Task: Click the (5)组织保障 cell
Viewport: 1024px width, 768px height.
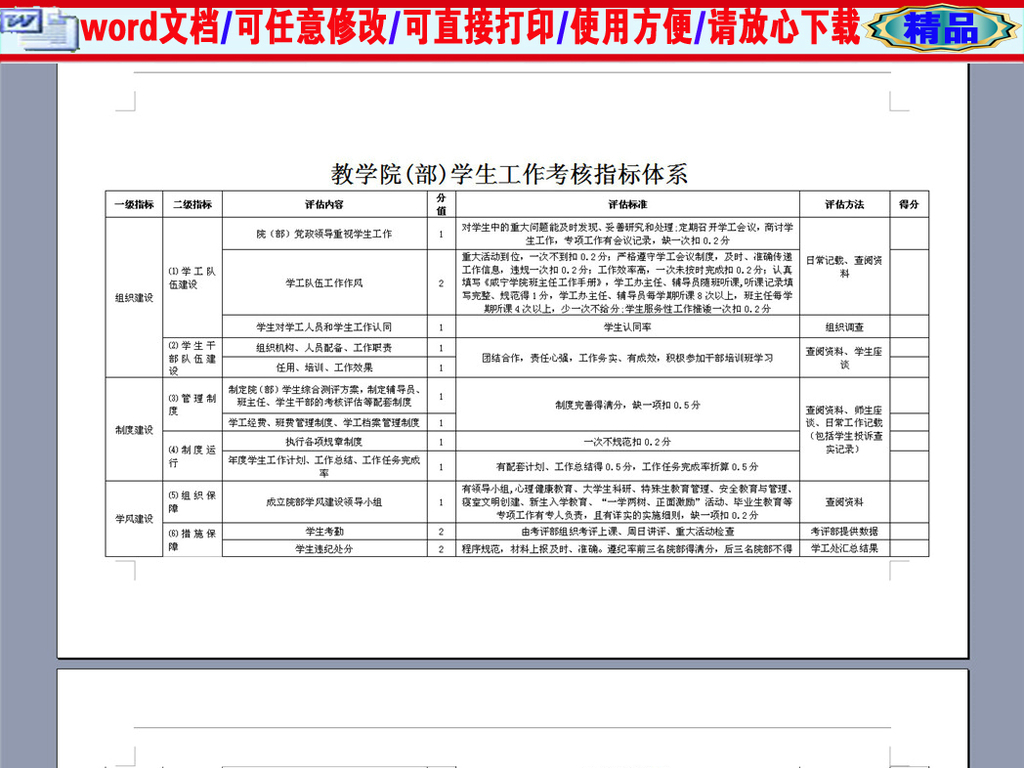Action: pos(193,502)
